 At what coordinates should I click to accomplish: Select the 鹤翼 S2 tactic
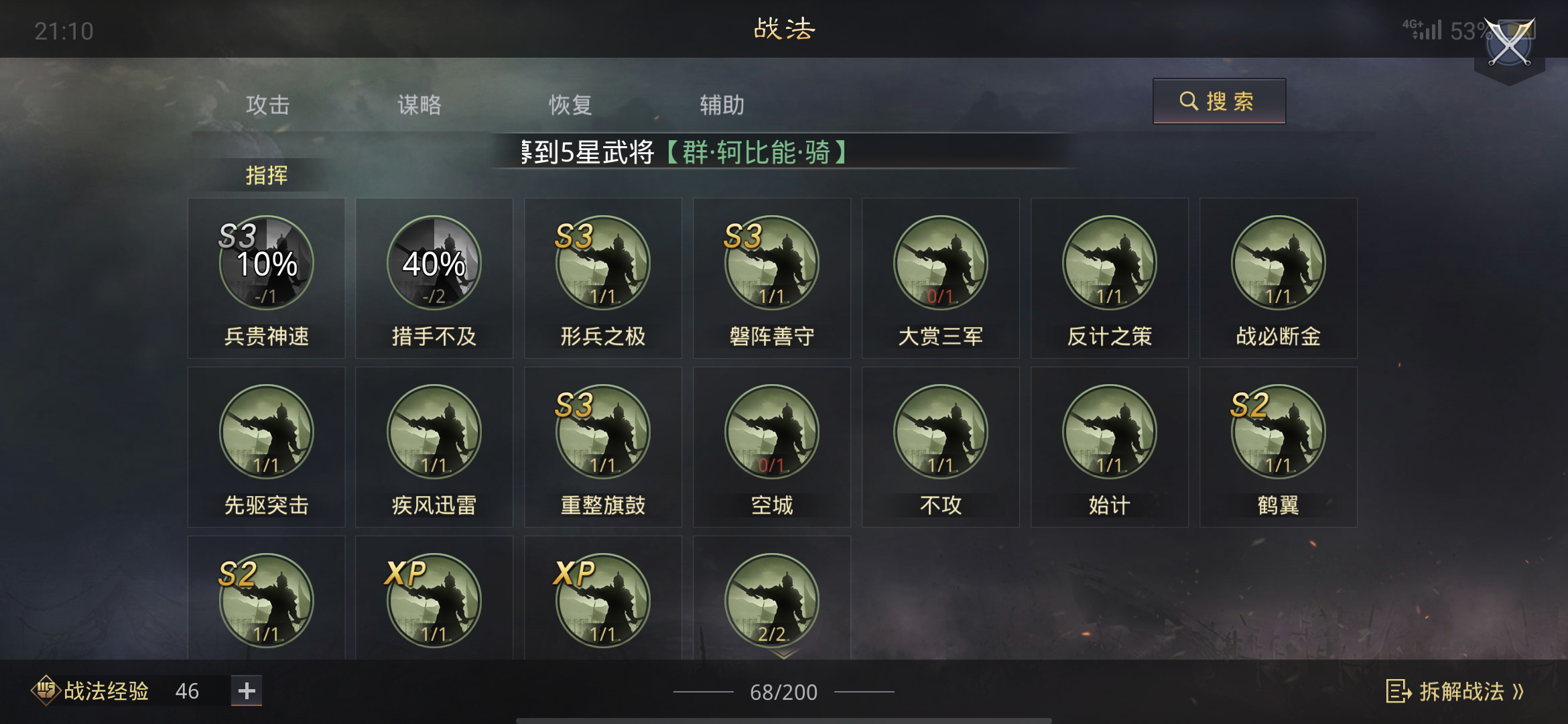pos(1279,432)
